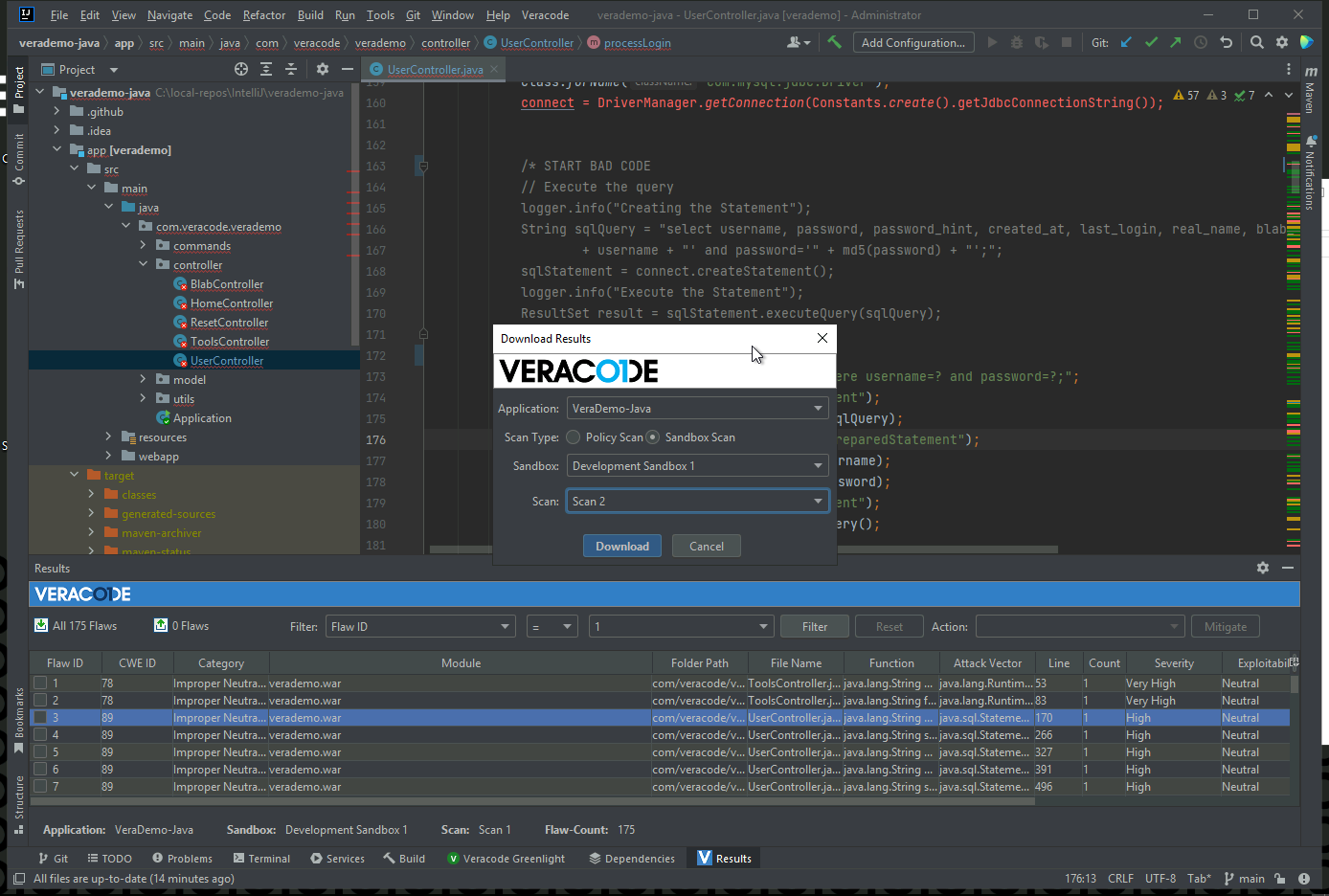
Task: Check the box for flaw 4
Action: (40, 734)
